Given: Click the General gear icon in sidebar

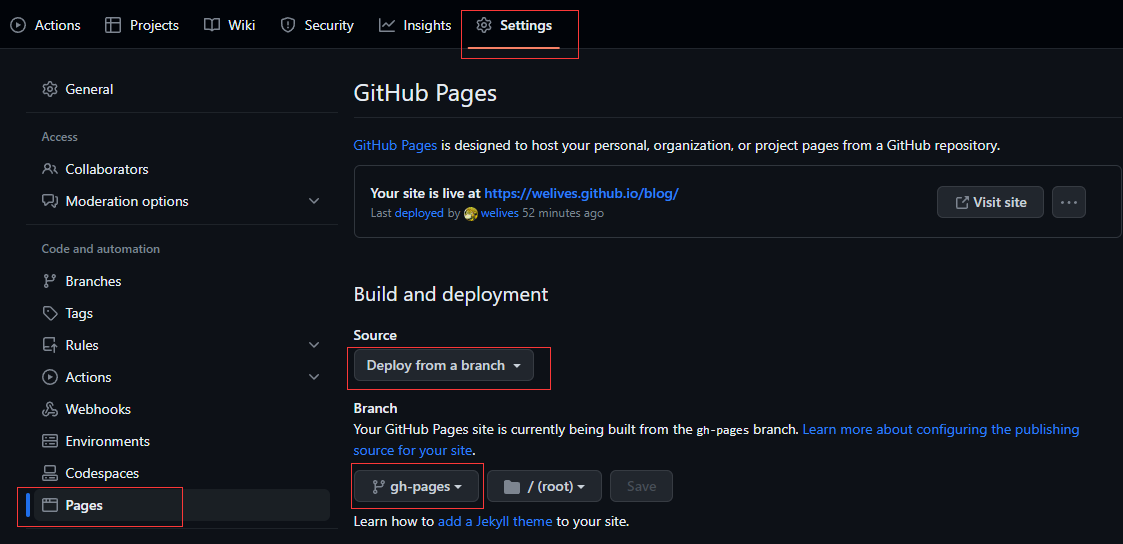Looking at the screenshot, I should pyautogui.click(x=49, y=89).
